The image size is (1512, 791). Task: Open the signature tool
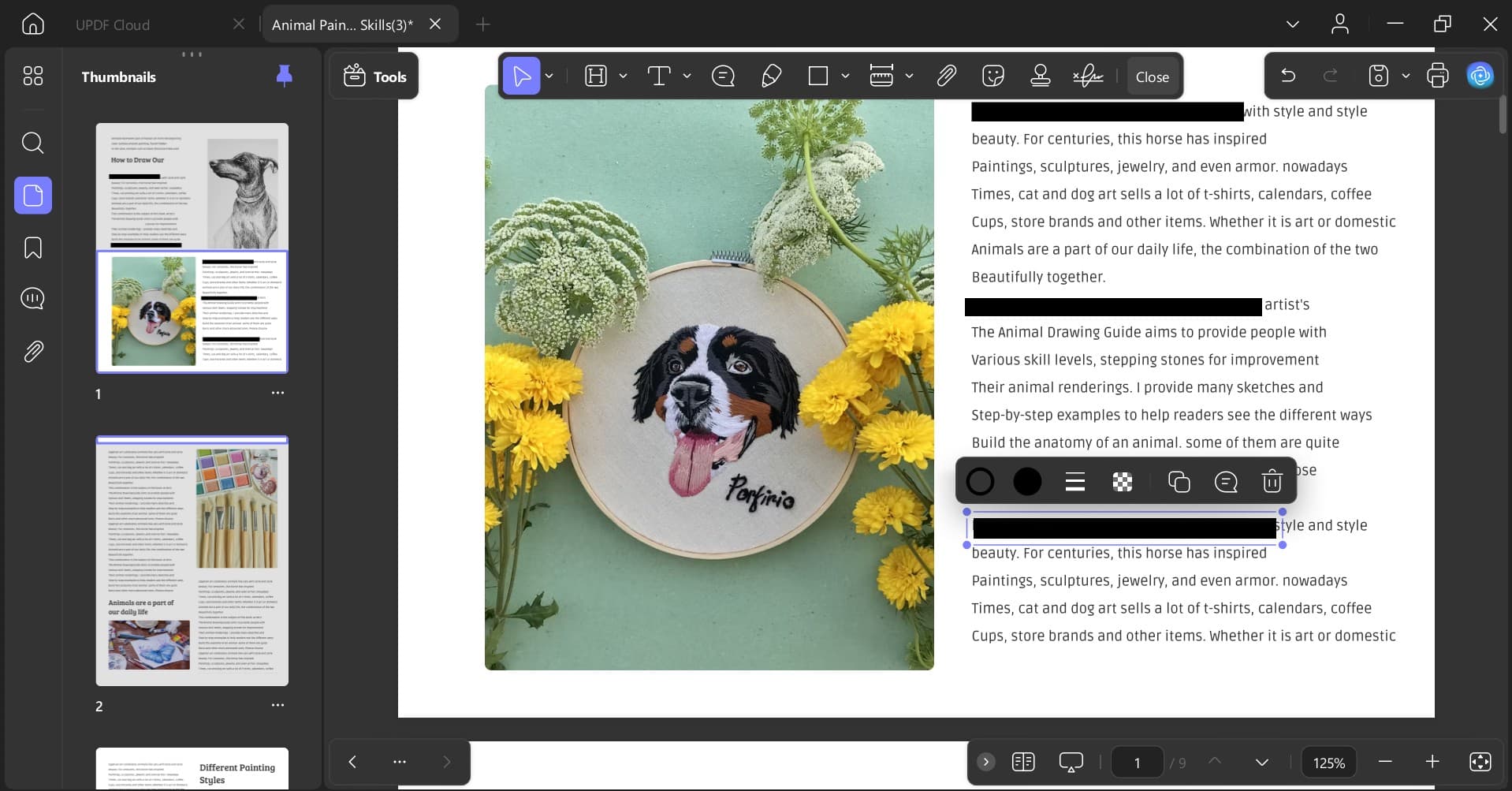click(x=1088, y=76)
